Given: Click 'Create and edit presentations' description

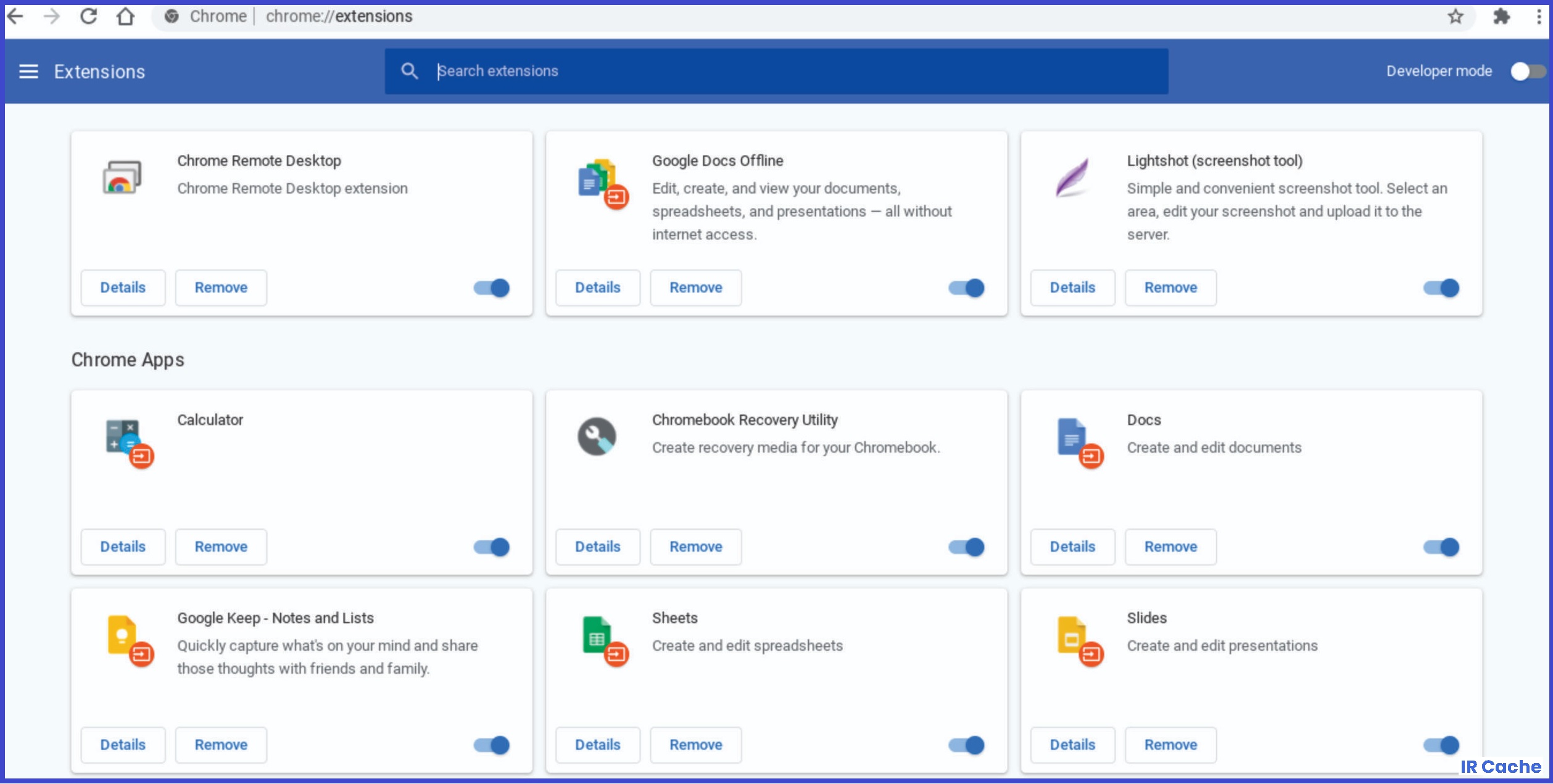Looking at the screenshot, I should 1222,646.
